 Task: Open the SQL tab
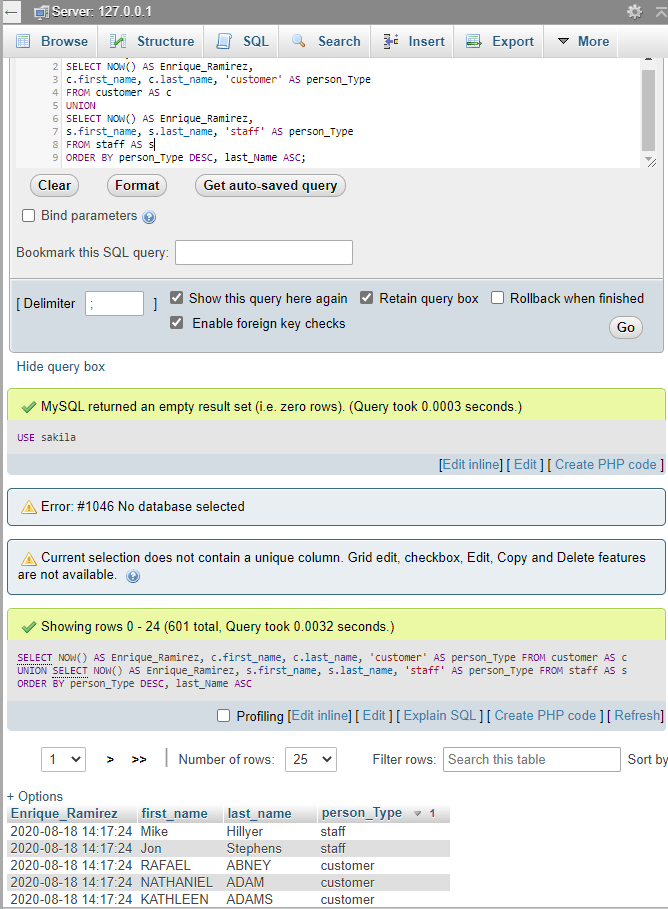[x=242, y=41]
